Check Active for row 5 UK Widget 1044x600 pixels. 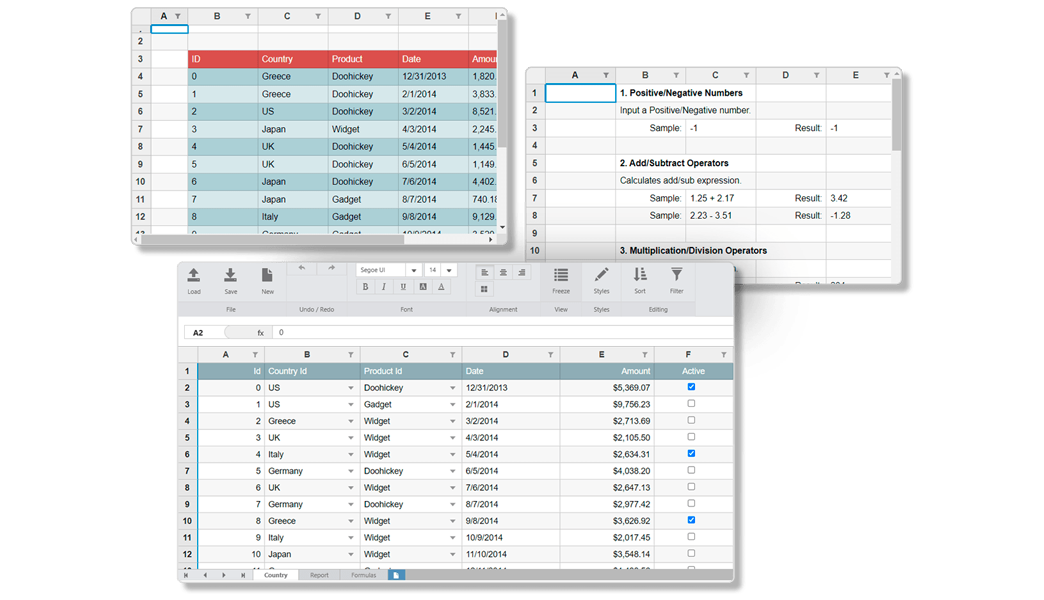(x=691, y=437)
